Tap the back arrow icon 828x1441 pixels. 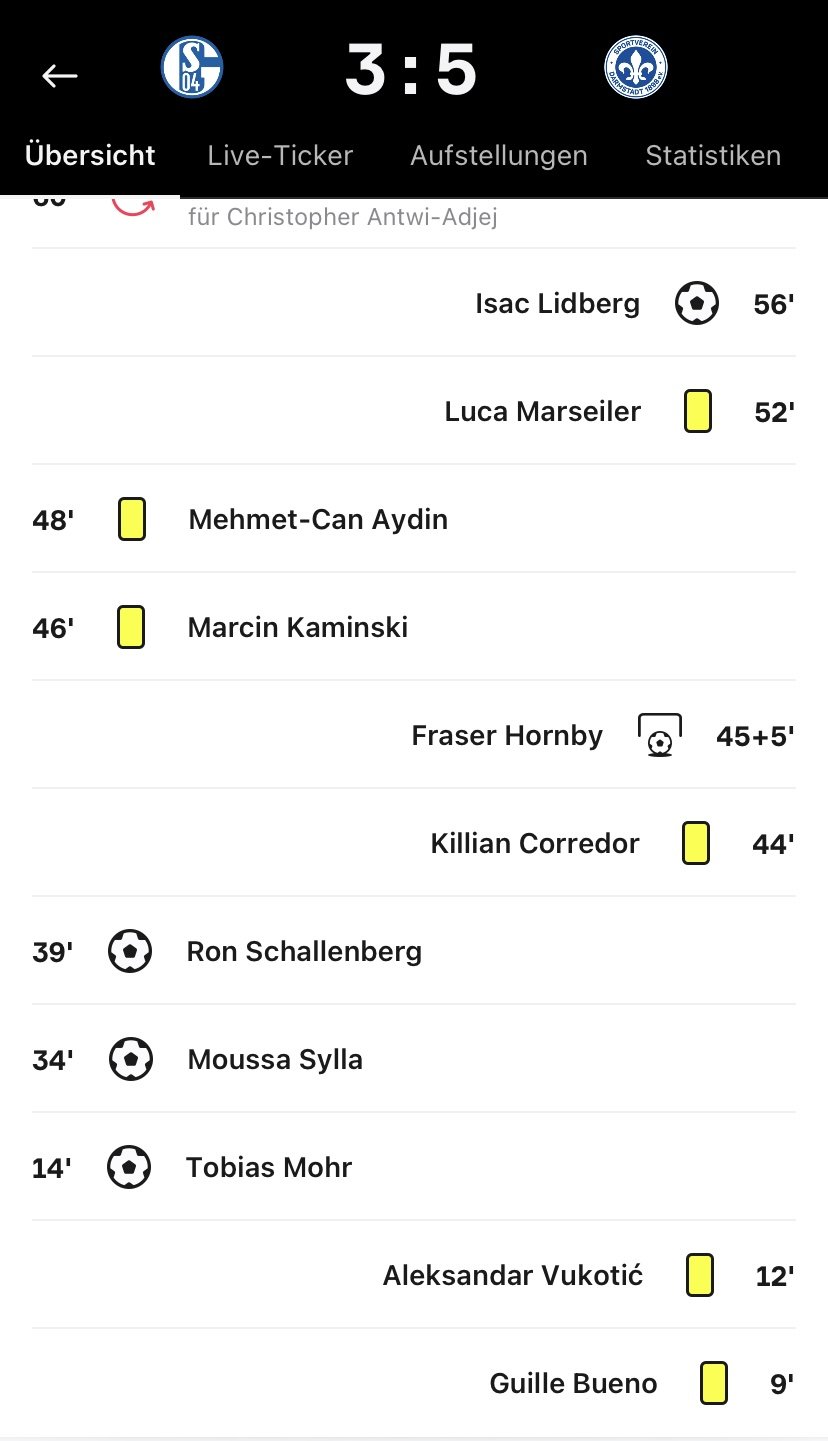[60, 75]
